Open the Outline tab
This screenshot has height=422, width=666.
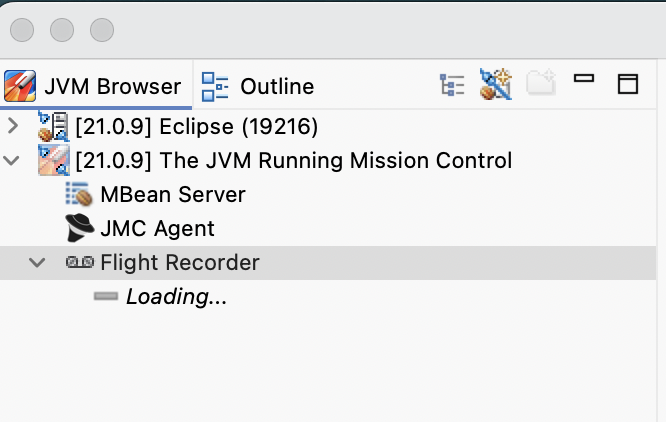point(258,86)
